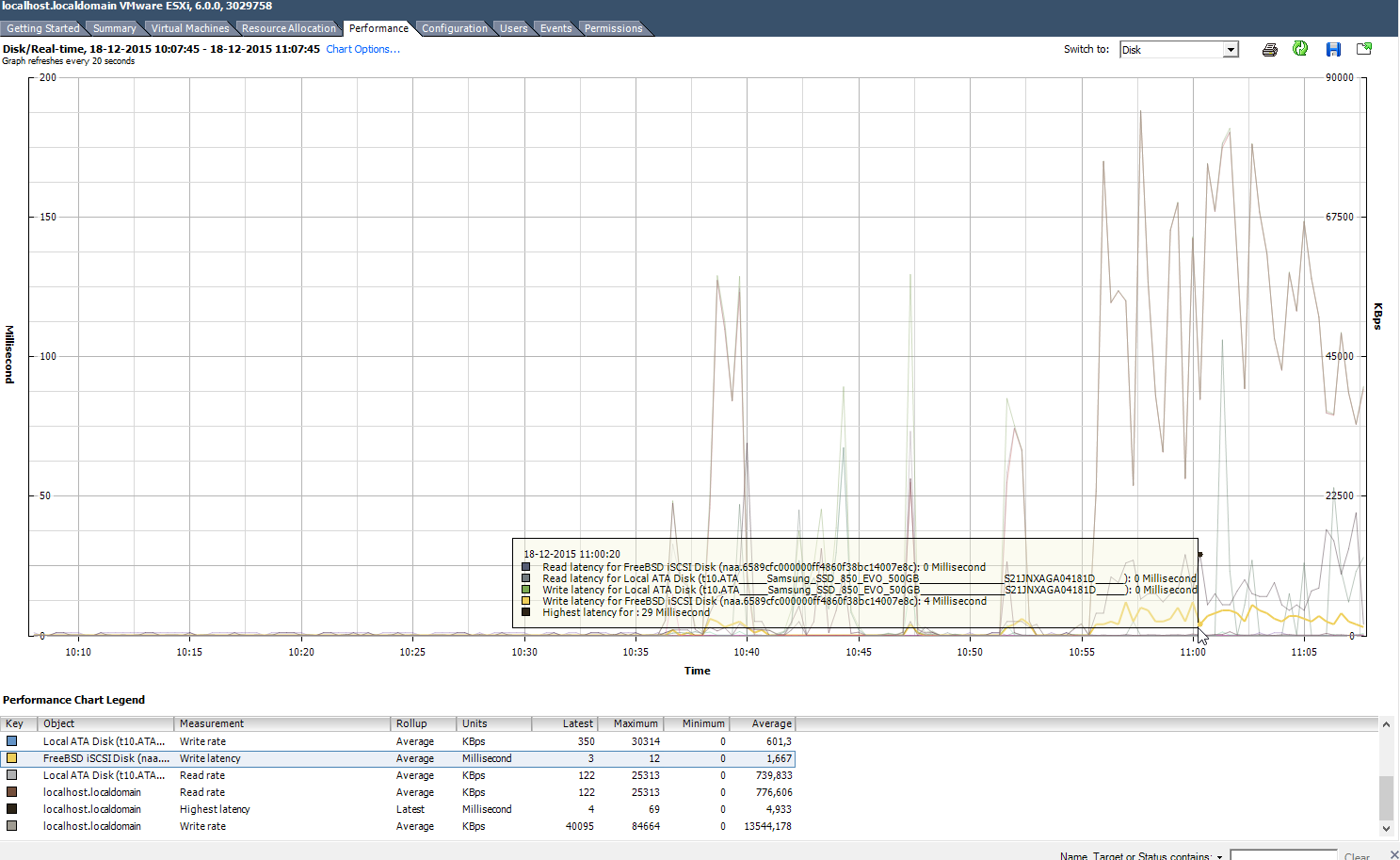Click the Local ATA Disk 'Read rate' cell
This screenshot has height=860, width=1400.
tap(202, 775)
